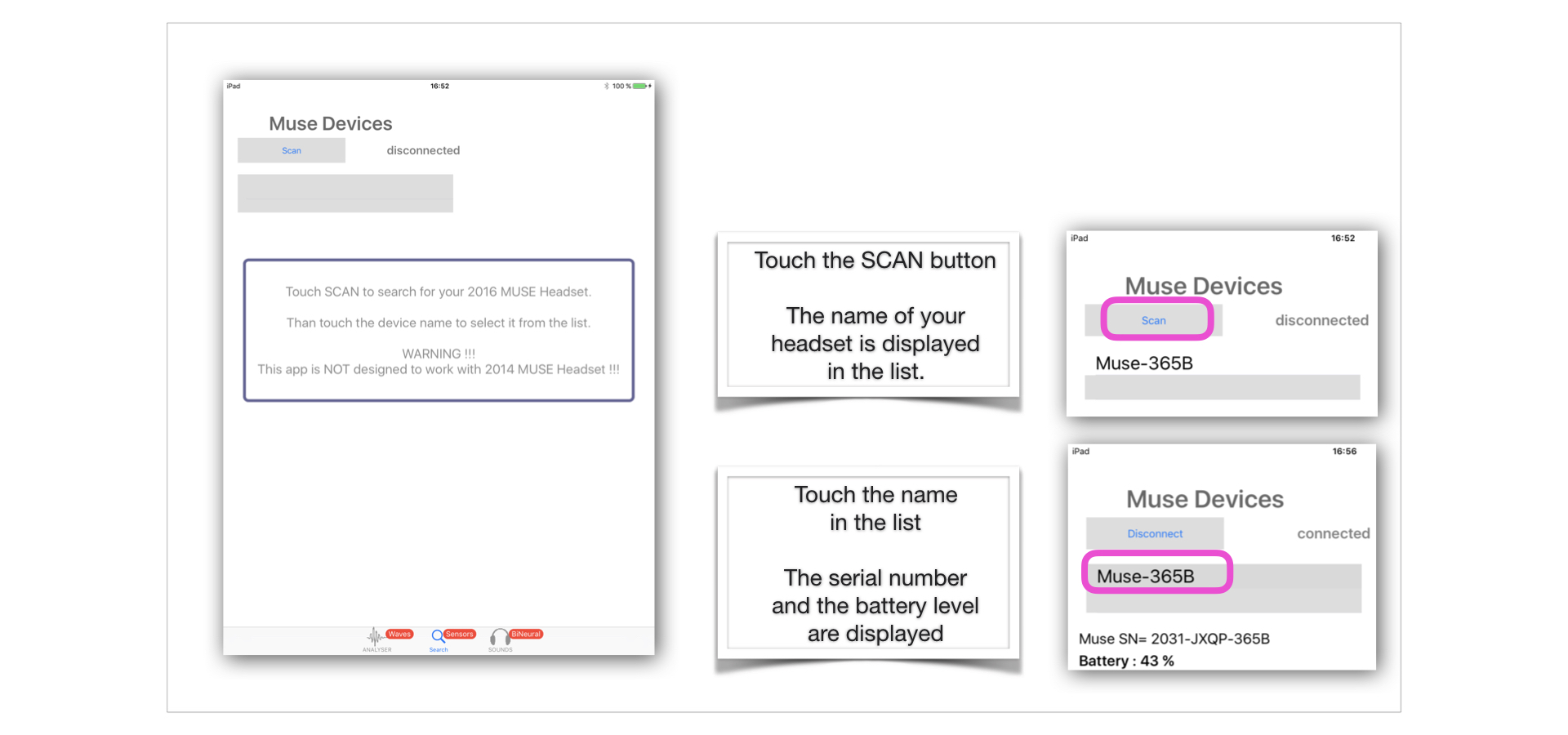Click the empty device list field on large iPad

click(345, 193)
